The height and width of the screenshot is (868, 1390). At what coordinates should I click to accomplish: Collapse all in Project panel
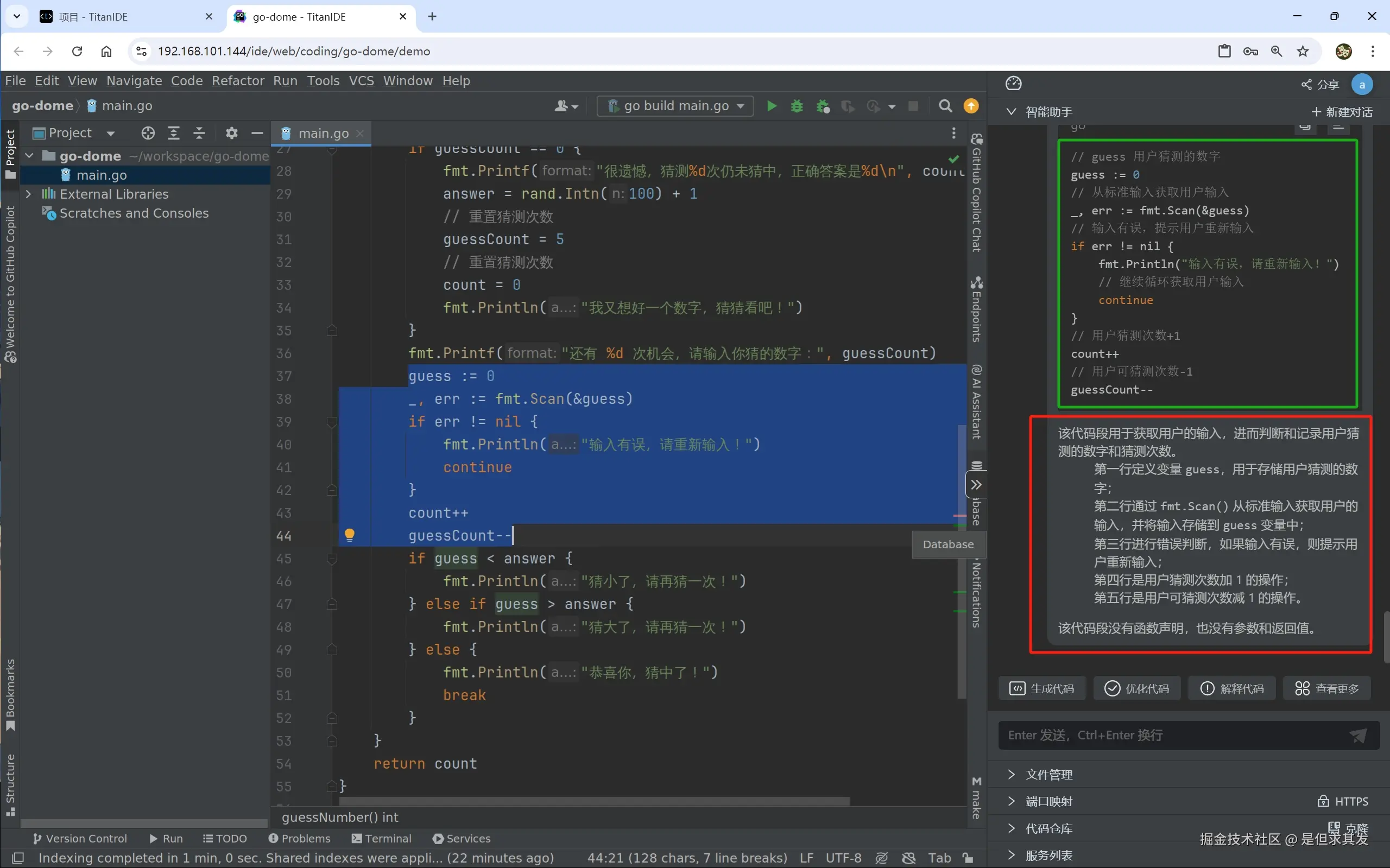tap(199, 133)
